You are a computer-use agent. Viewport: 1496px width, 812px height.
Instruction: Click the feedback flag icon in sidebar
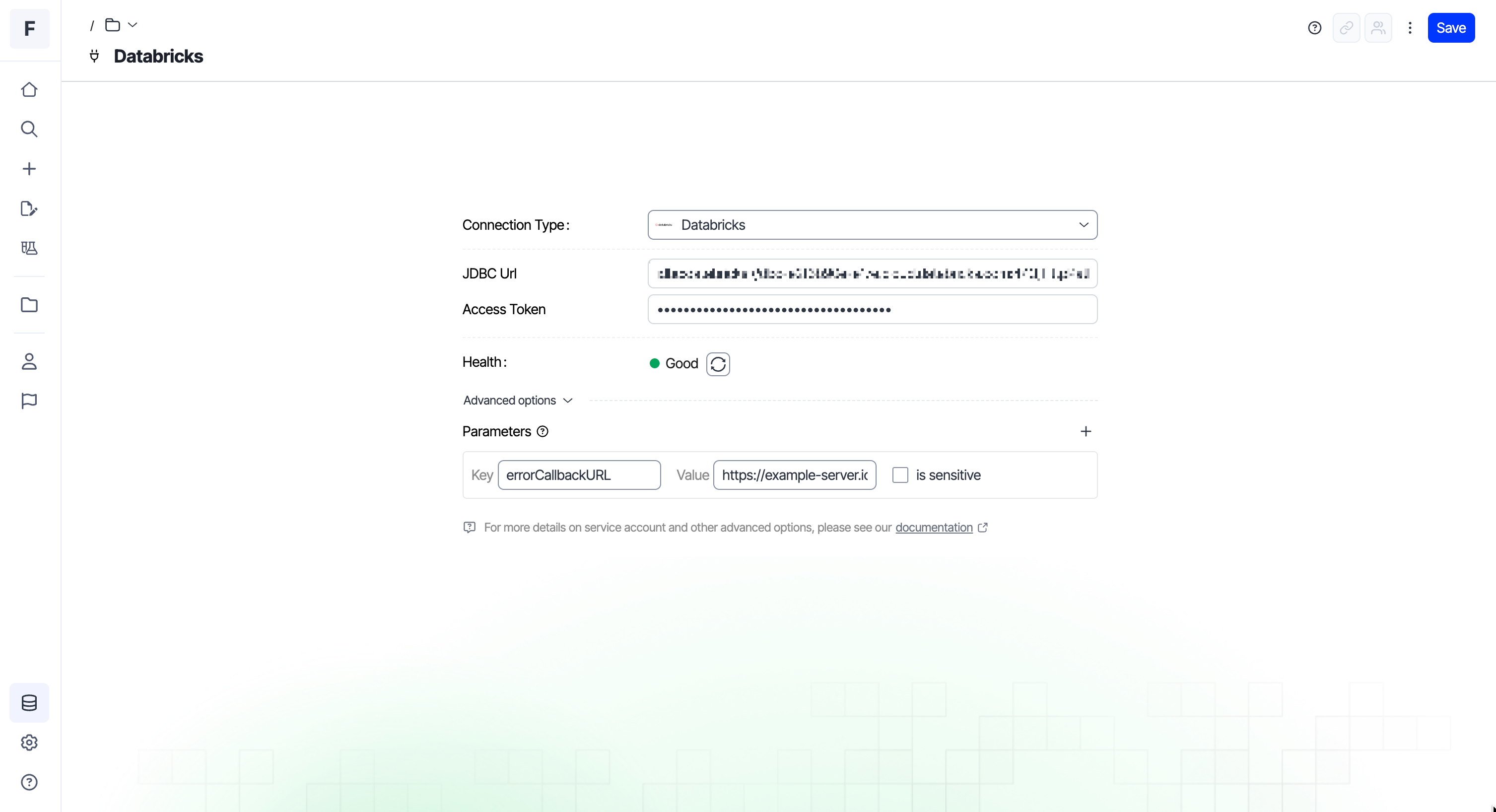(x=29, y=401)
